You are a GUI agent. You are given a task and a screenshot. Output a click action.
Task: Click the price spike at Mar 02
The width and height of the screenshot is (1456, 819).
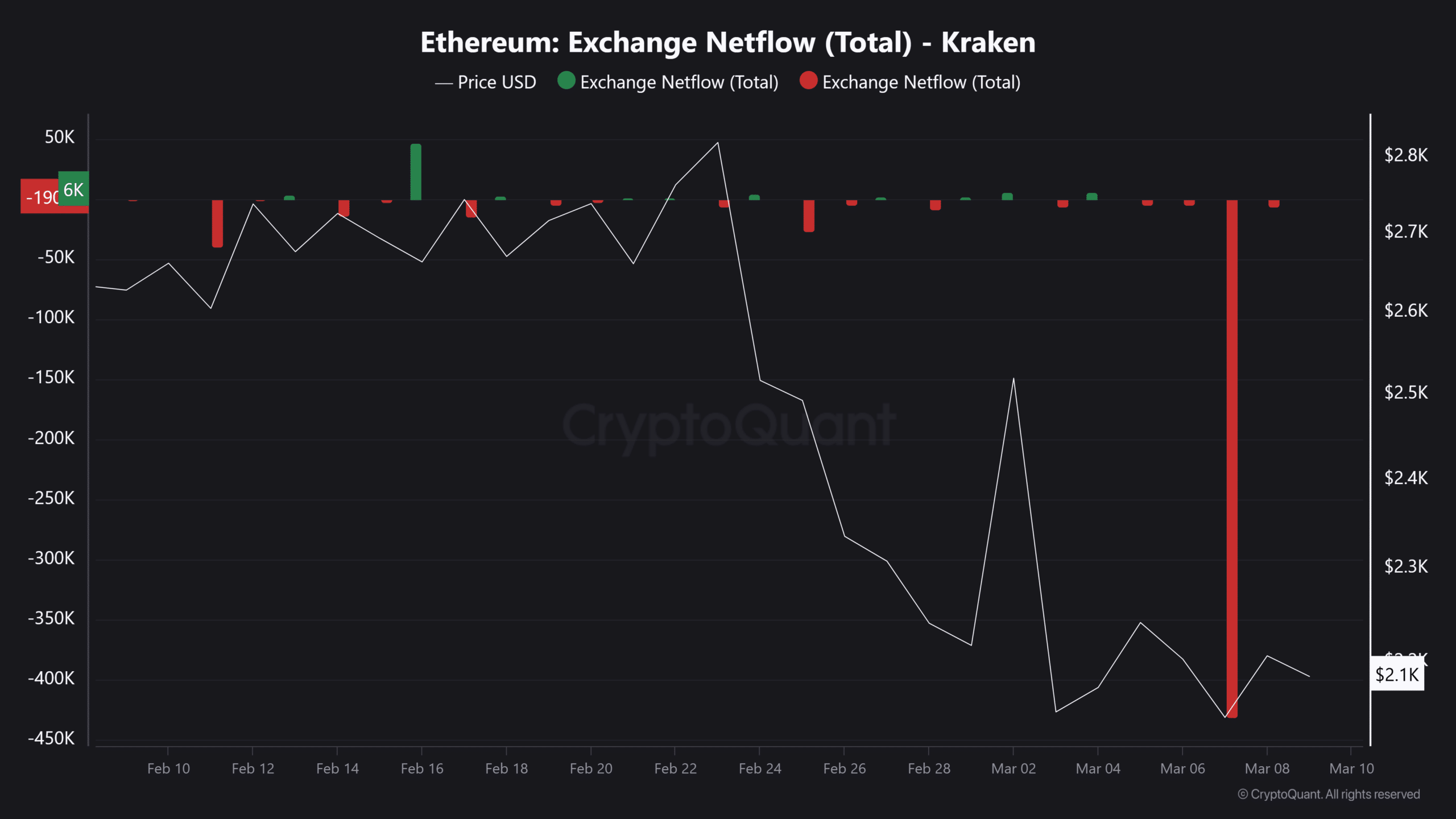(1014, 378)
